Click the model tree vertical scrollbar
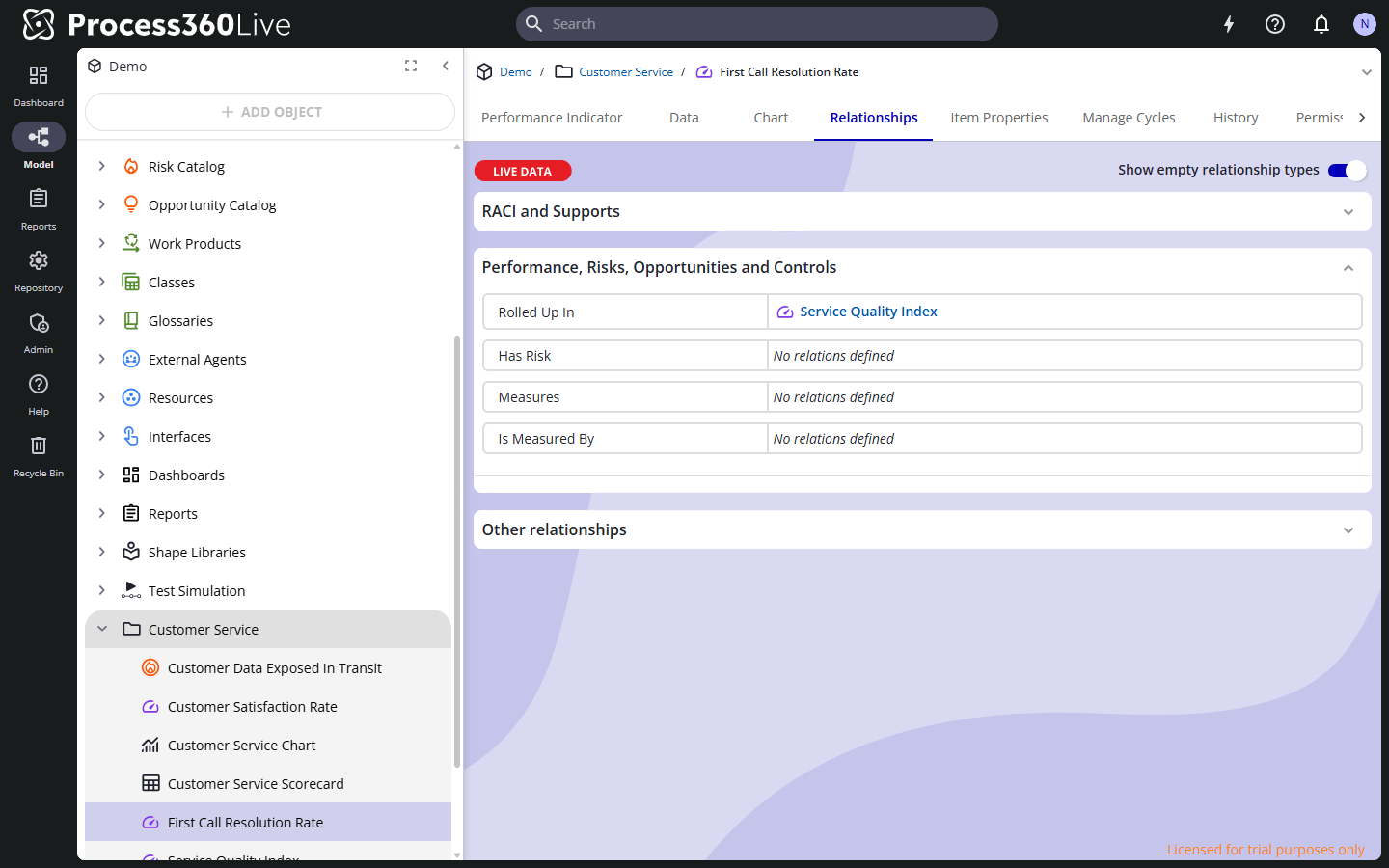The width and height of the screenshot is (1389, 868). (x=457, y=551)
